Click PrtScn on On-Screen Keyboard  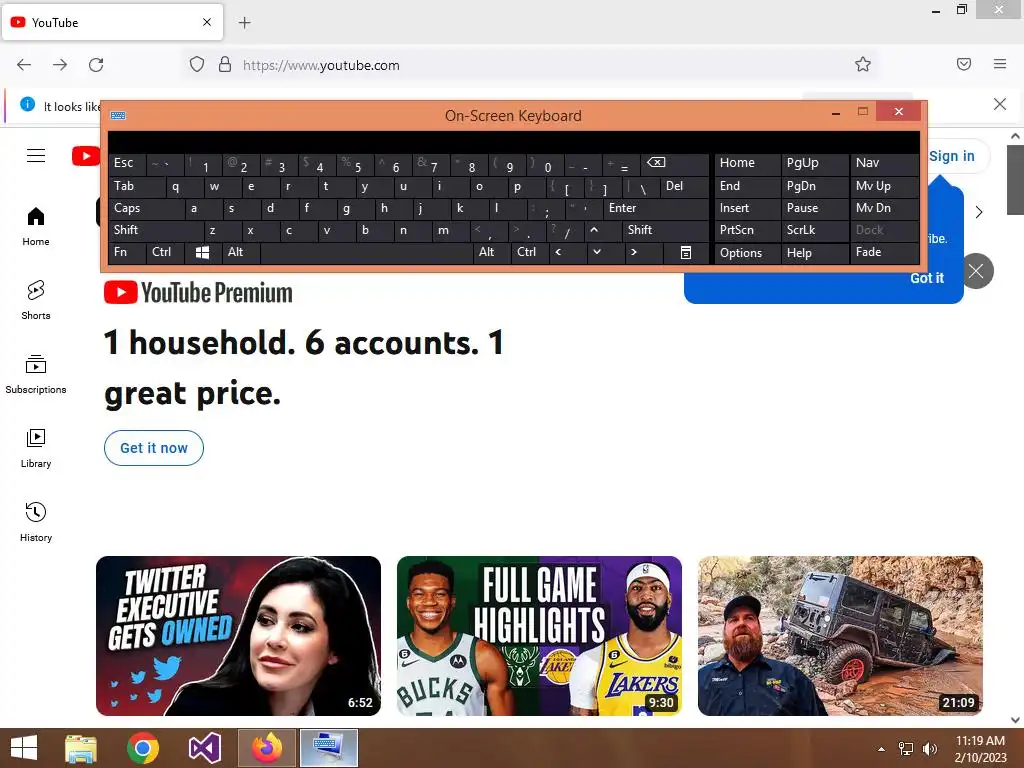point(747,230)
